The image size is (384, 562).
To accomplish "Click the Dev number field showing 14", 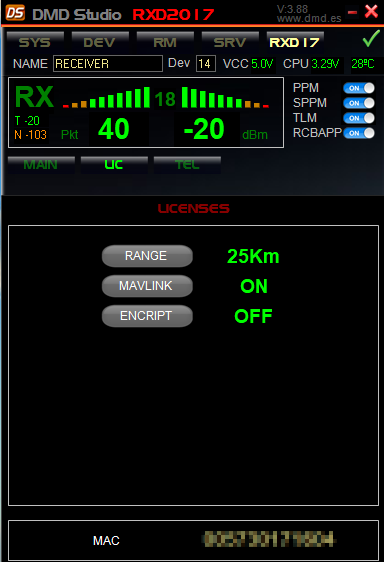I will coord(206,64).
